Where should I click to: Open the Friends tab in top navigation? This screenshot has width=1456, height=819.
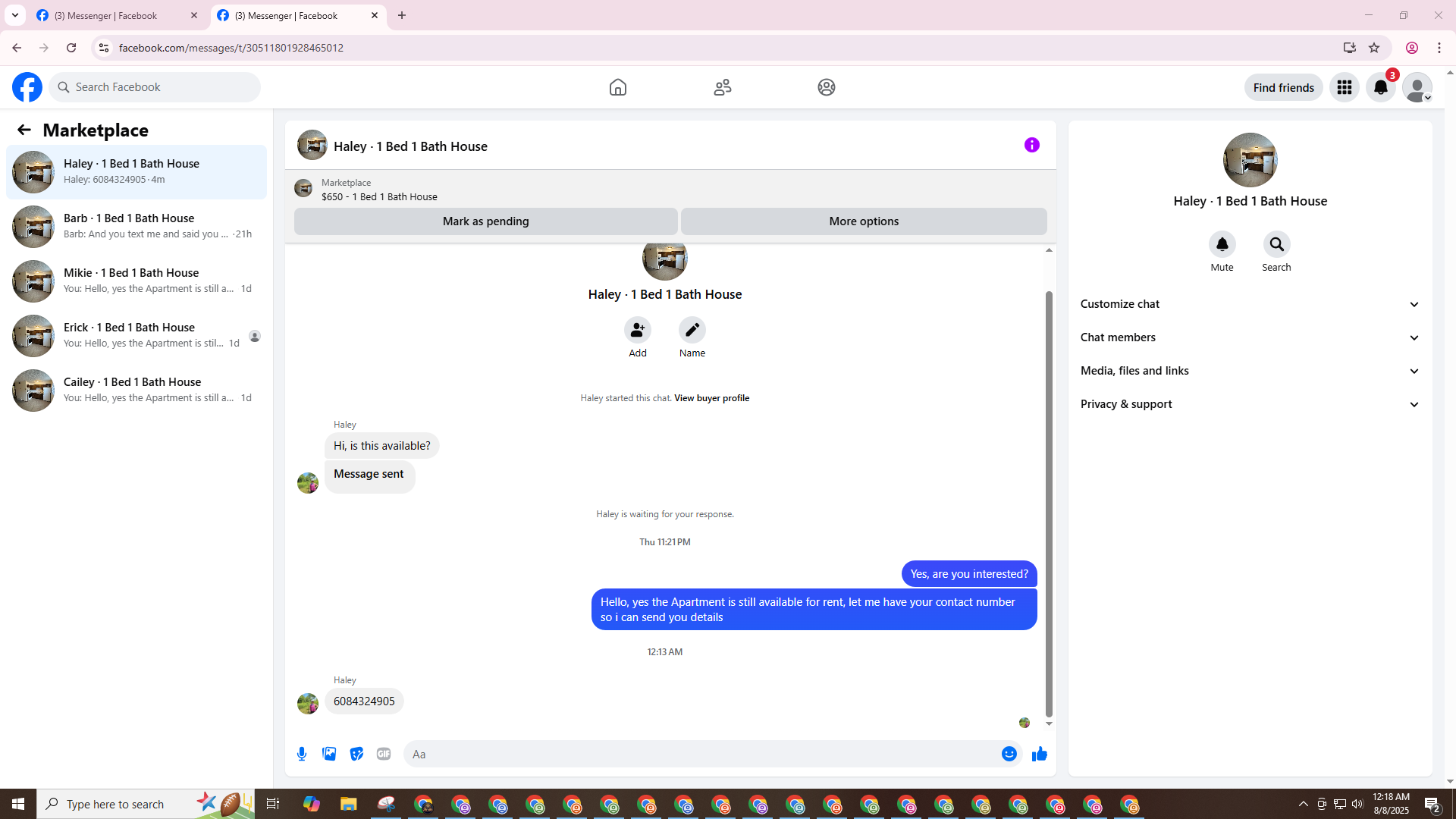(722, 87)
